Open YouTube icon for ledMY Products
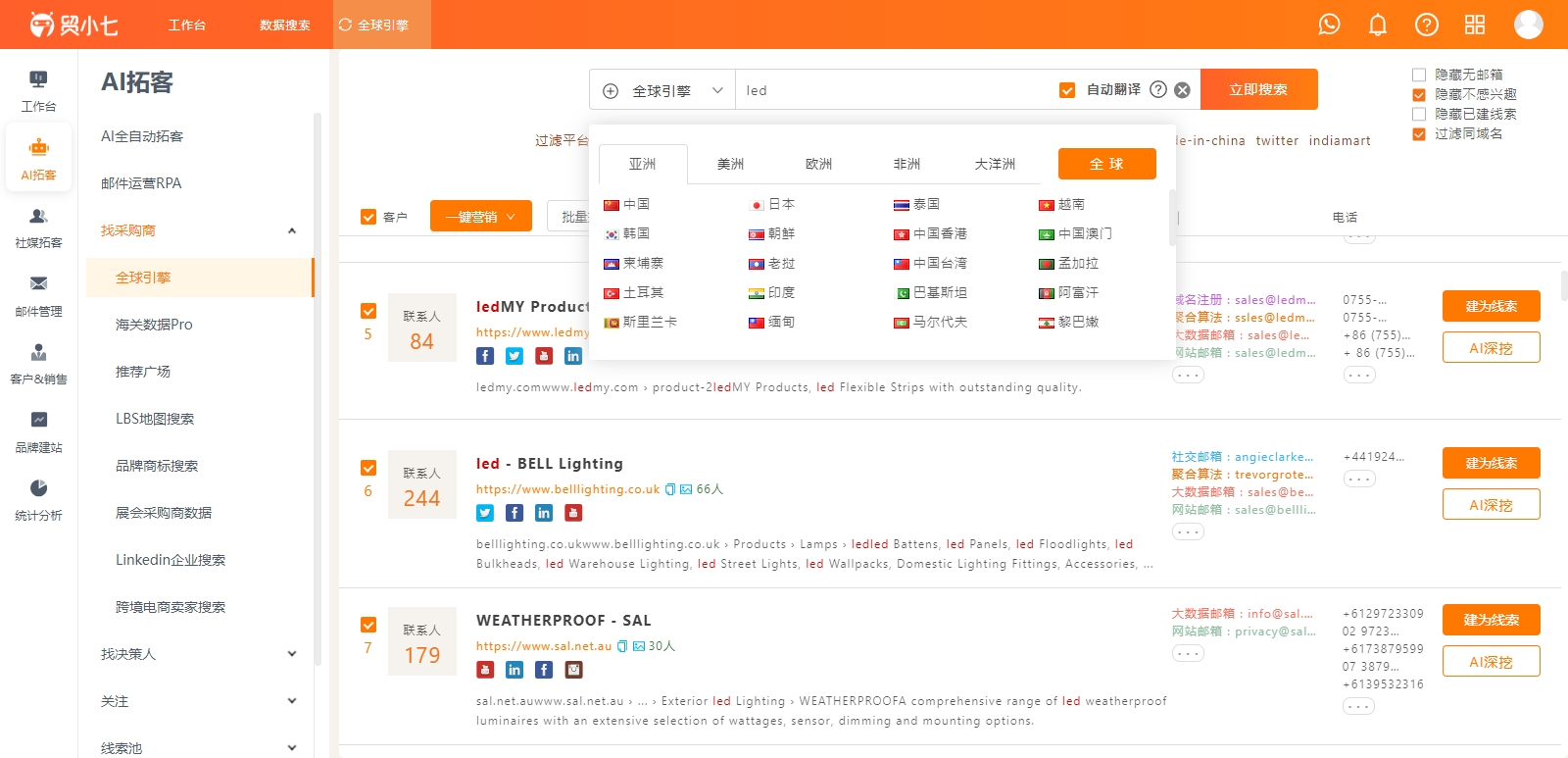The width and height of the screenshot is (1568, 758). pos(544,356)
